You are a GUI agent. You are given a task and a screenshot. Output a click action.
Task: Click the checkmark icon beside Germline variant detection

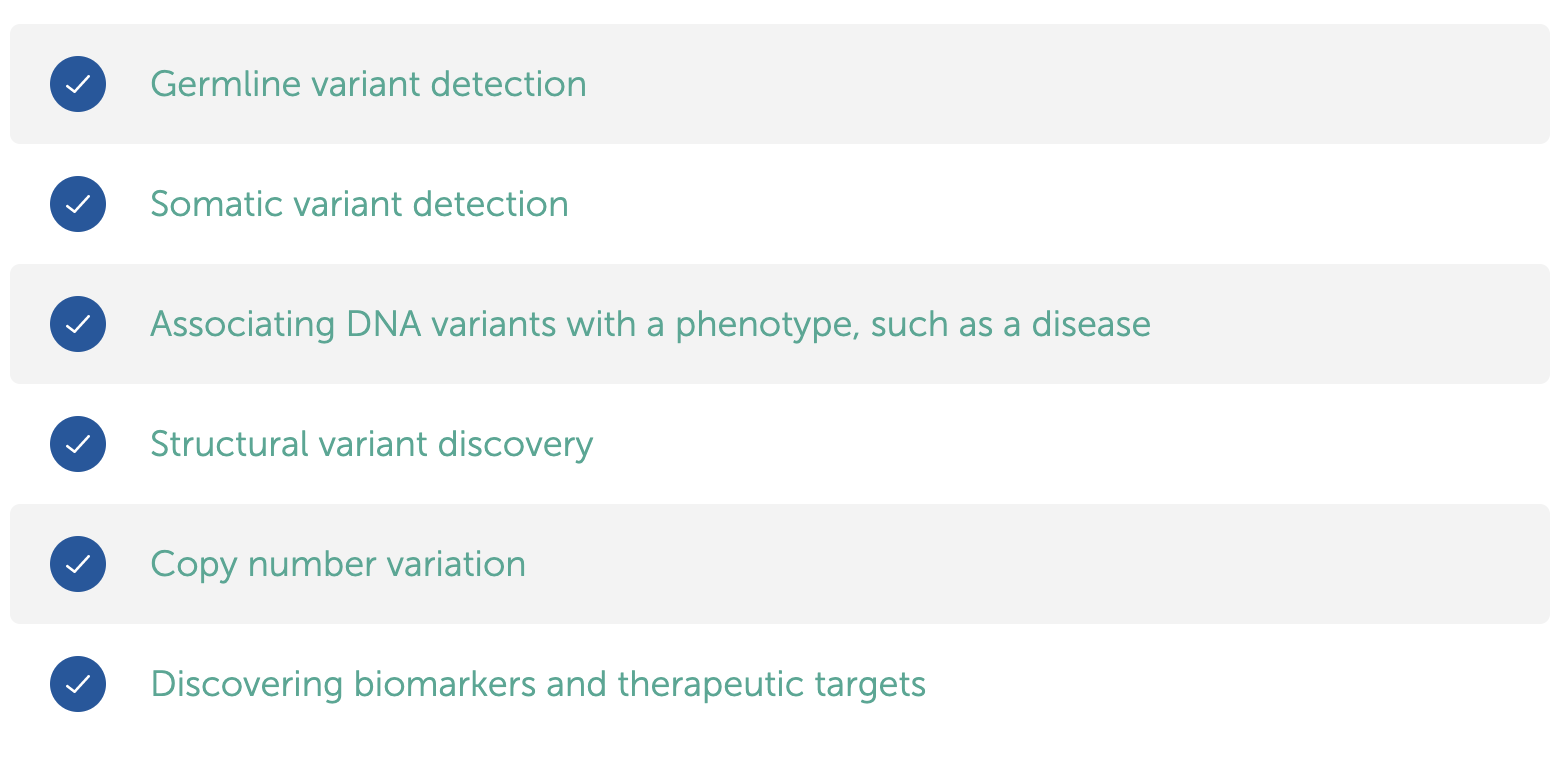[78, 84]
